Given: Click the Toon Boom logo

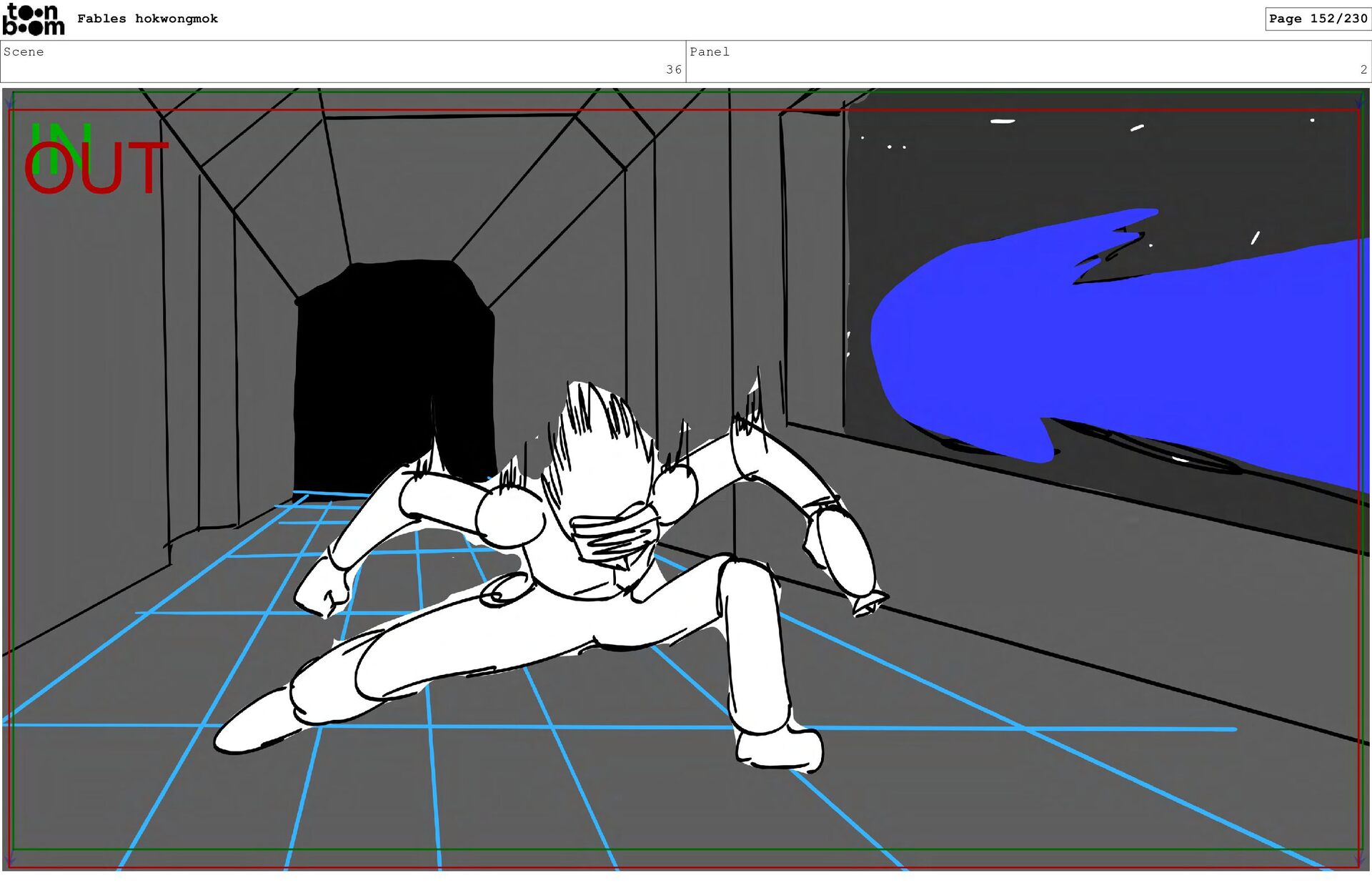Looking at the screenshot, I should pyautogui.click(x=33, y=19).
